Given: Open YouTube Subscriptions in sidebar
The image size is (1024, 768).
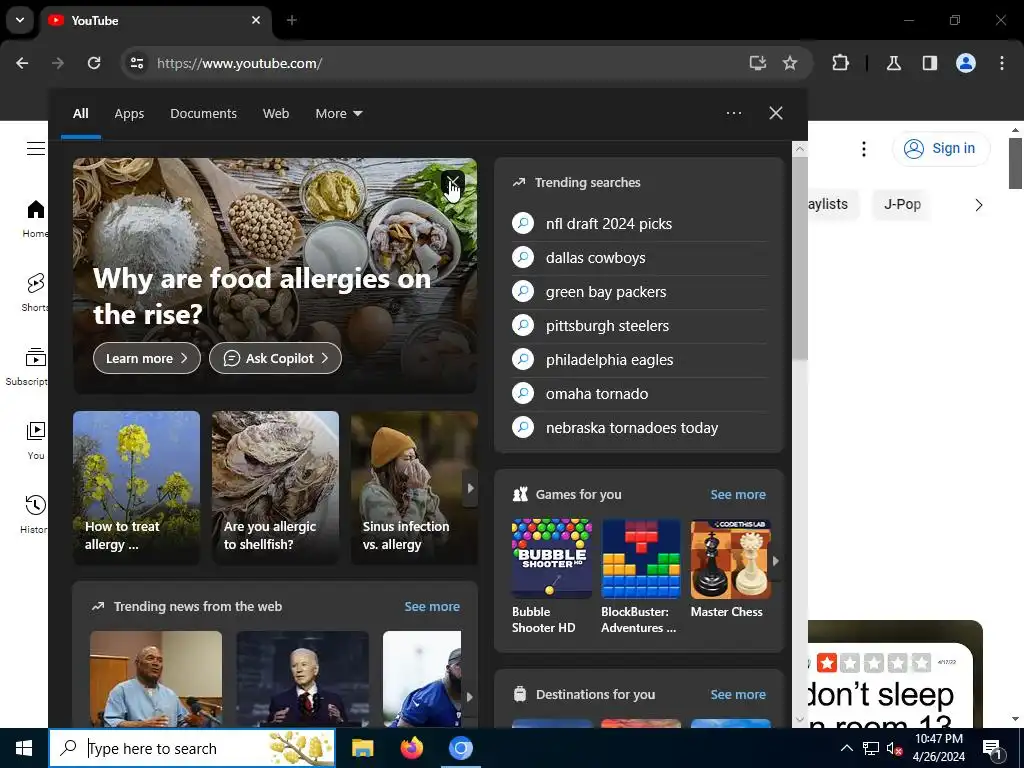Looking at the screenshot, I should point(27,367).
